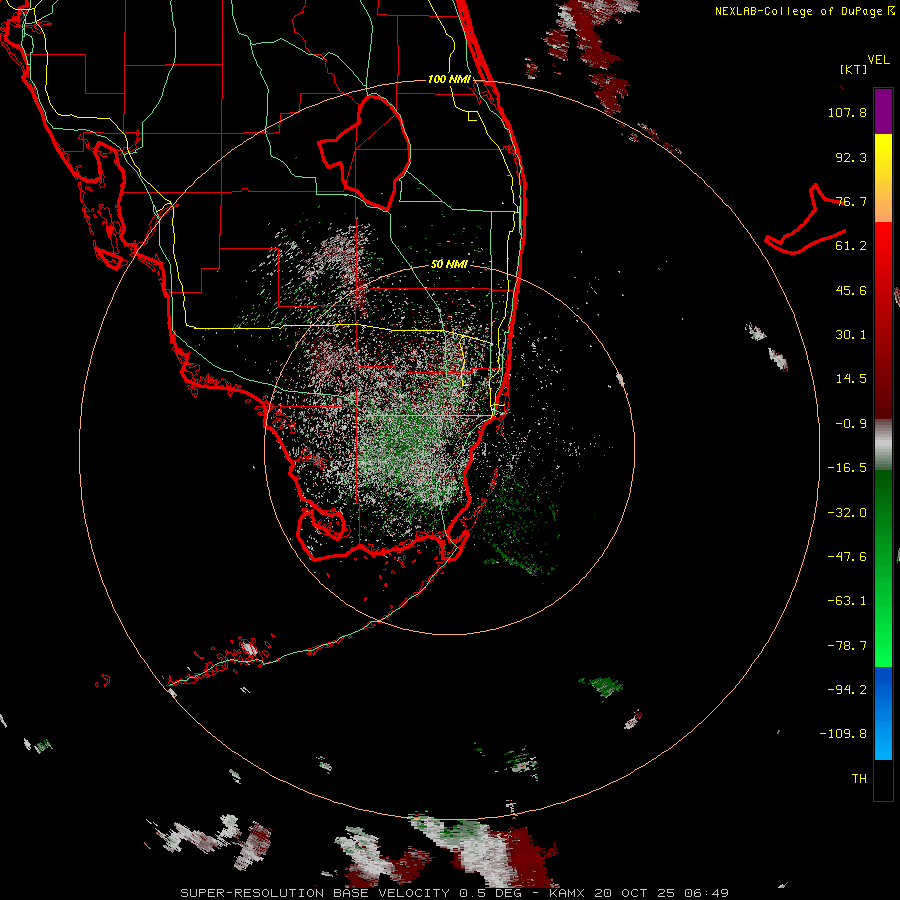Click the -109.8 velocity scale value

(x=843, y=734)
